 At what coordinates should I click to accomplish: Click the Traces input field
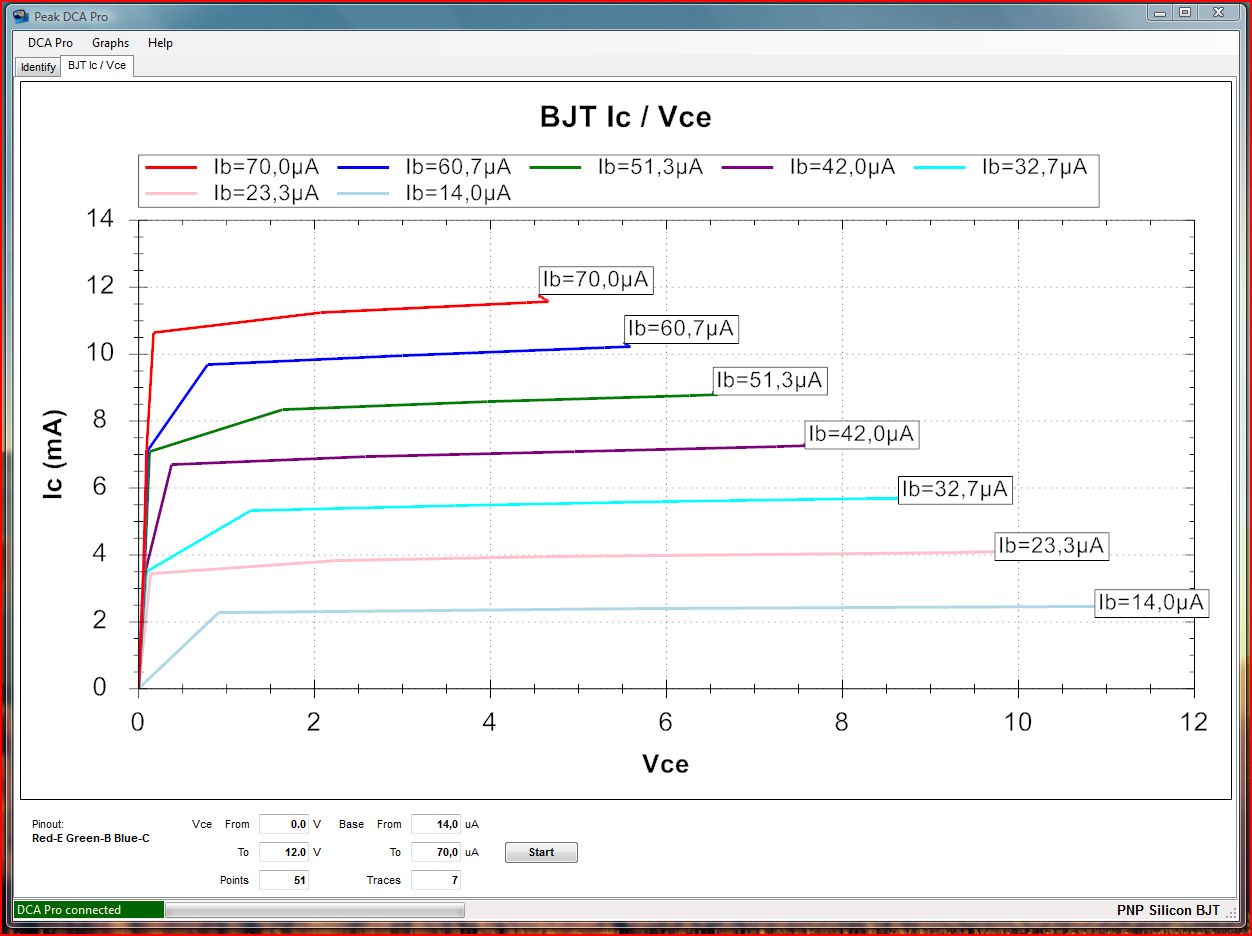pos(436,880)
